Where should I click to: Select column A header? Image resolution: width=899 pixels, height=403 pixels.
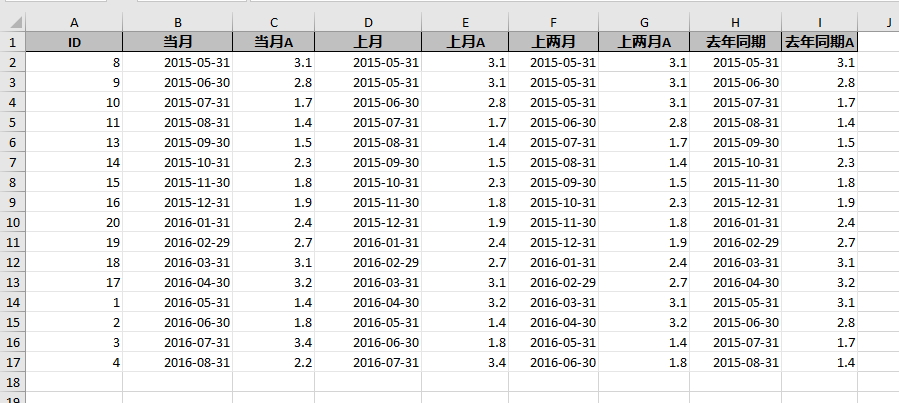pos(74,22)
